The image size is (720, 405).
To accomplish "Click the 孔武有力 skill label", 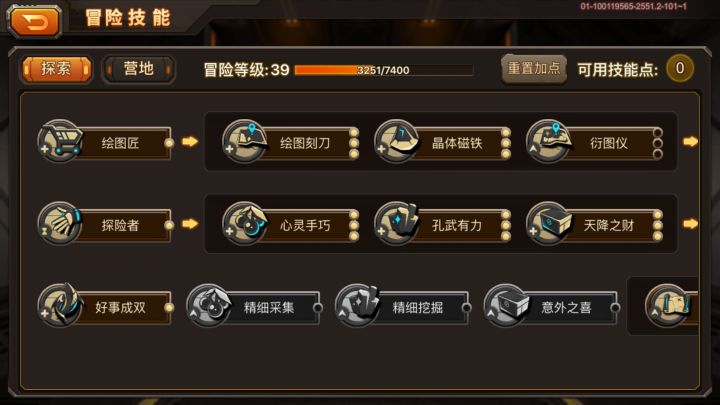I will 457,225.
